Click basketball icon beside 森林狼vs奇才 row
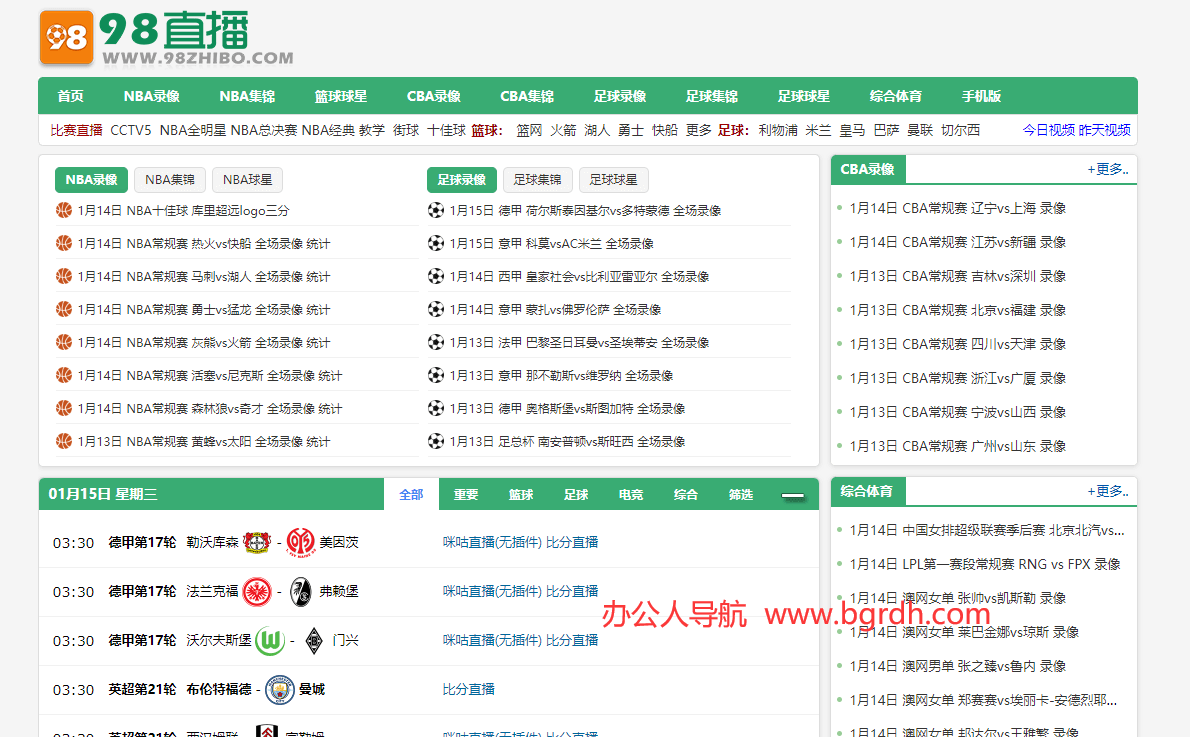The height and width of the screenshot is (737, 1190). tap(64, 408)
